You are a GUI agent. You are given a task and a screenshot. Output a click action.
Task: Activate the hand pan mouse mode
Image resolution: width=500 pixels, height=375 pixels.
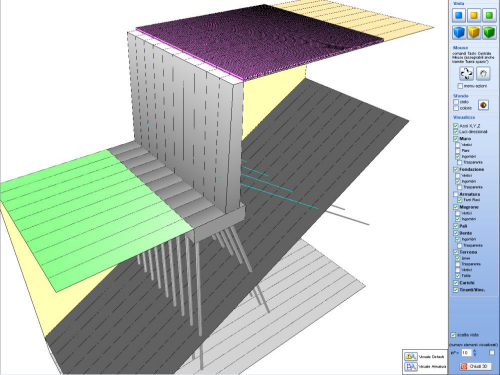(x=483, y=73)
